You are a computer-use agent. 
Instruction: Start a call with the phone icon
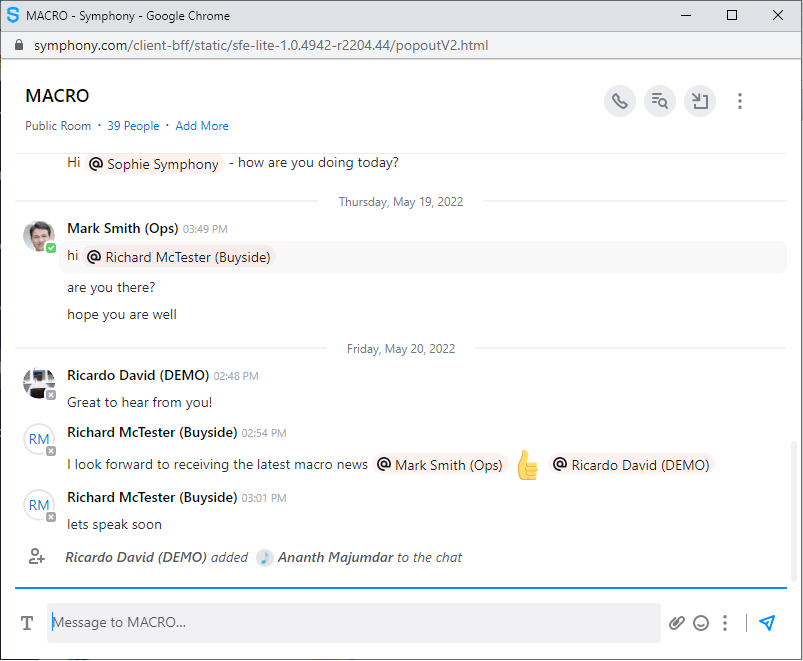pyautogui.click(x=620, y=101)
